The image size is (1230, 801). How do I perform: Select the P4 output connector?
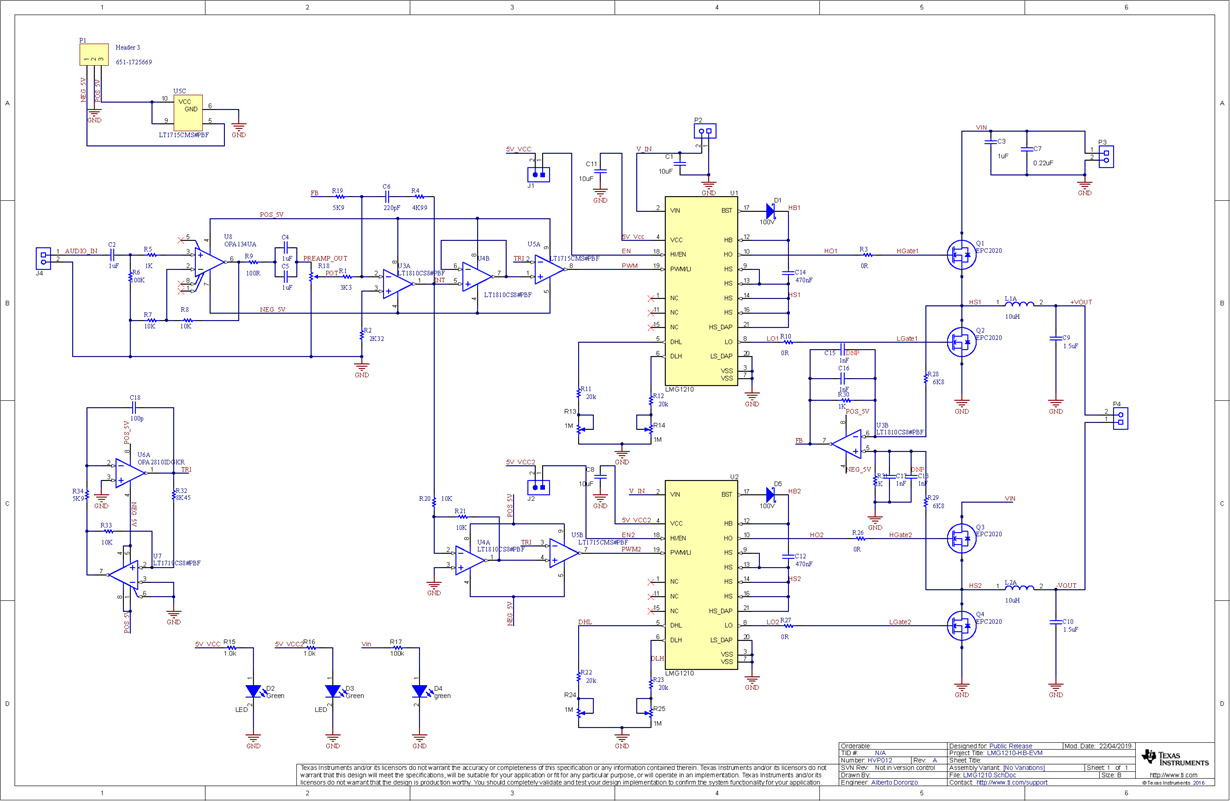pyautogui.click(x=1120, y=417)
